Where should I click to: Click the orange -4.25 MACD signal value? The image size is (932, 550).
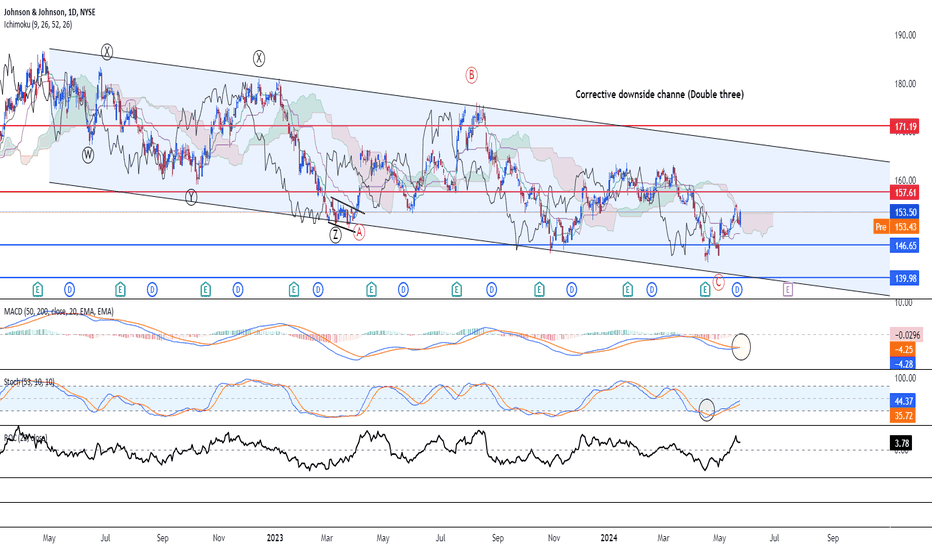pos(904,350)
